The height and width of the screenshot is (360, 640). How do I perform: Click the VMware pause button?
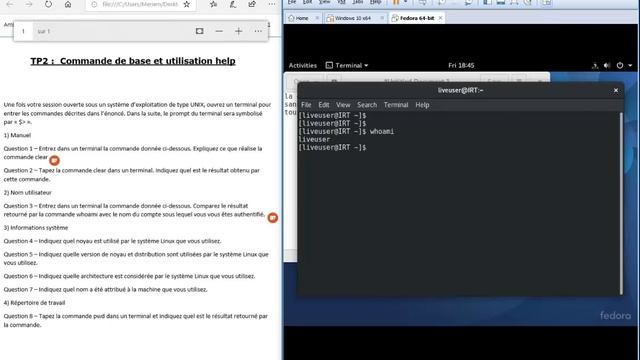pyautogui.click(x=396, y=2)
